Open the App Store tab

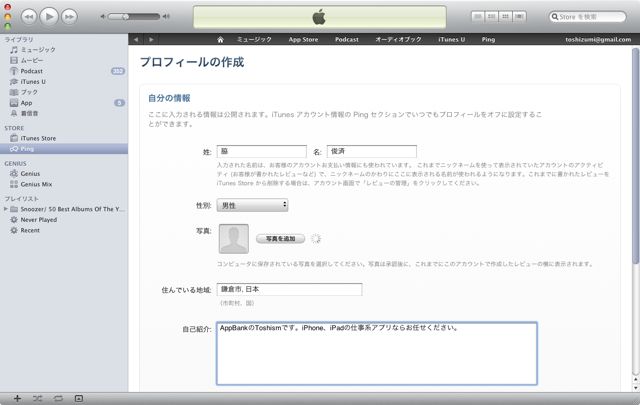(303, 40)
